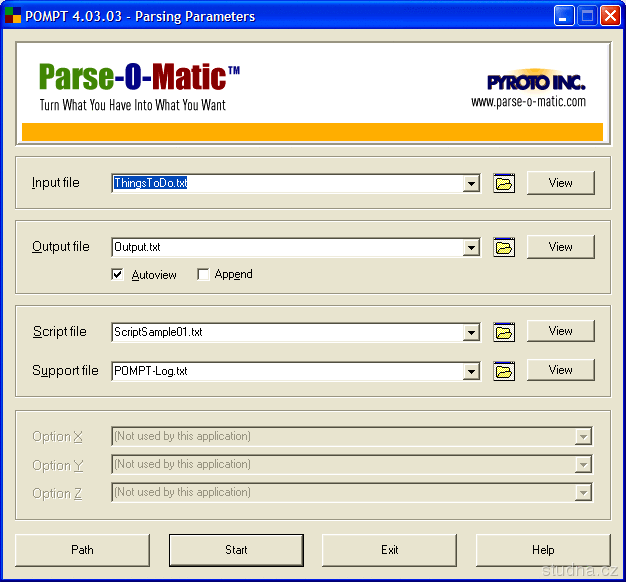Expand the Output file dropdown list
The height and width of the screenshot is (582, 626).
pyautogui.click(x=471, y=247)
